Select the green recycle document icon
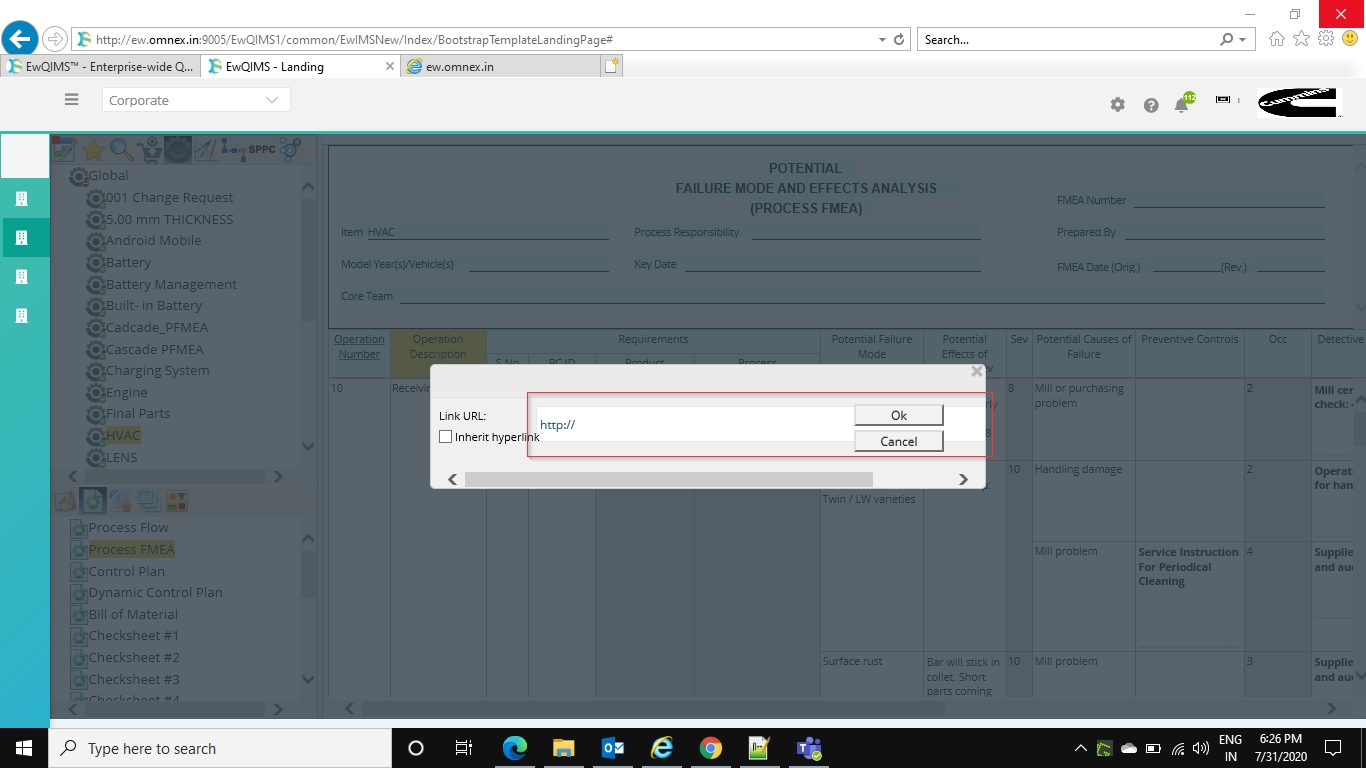The width and height of the screenshot is (1366, 768). (93, 500)
